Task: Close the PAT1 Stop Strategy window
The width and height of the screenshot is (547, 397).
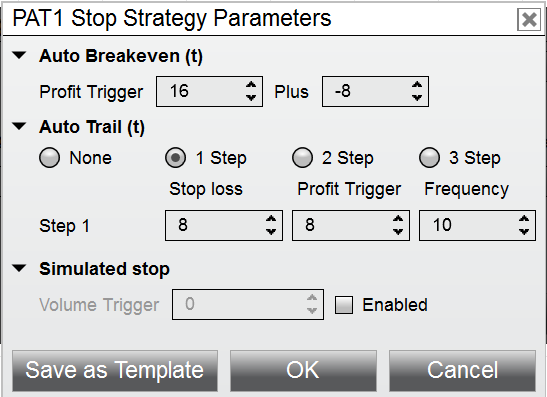Action: coord(529,20)
